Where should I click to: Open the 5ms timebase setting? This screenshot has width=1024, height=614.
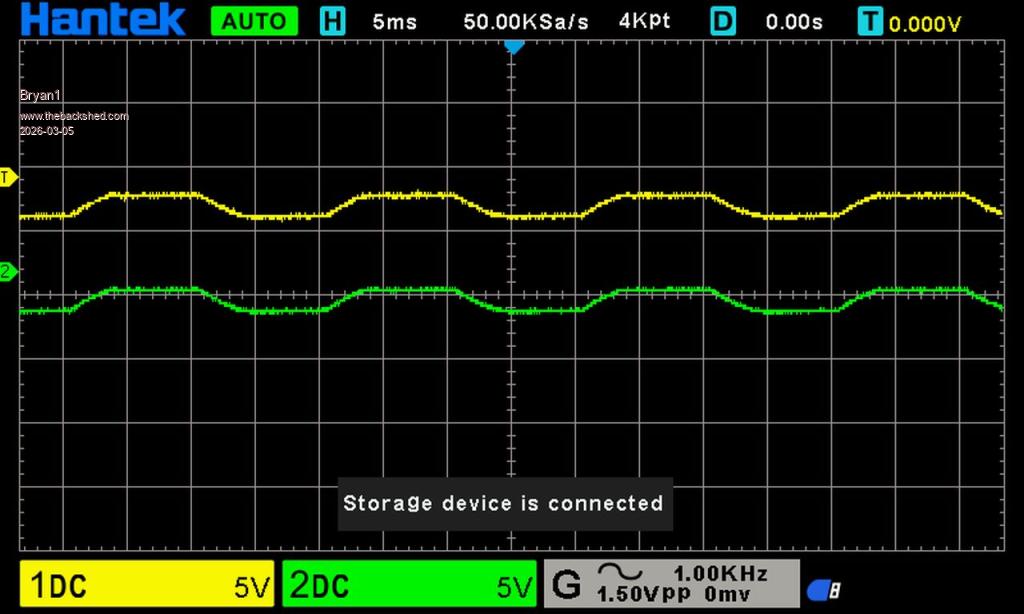click(394, 21)
